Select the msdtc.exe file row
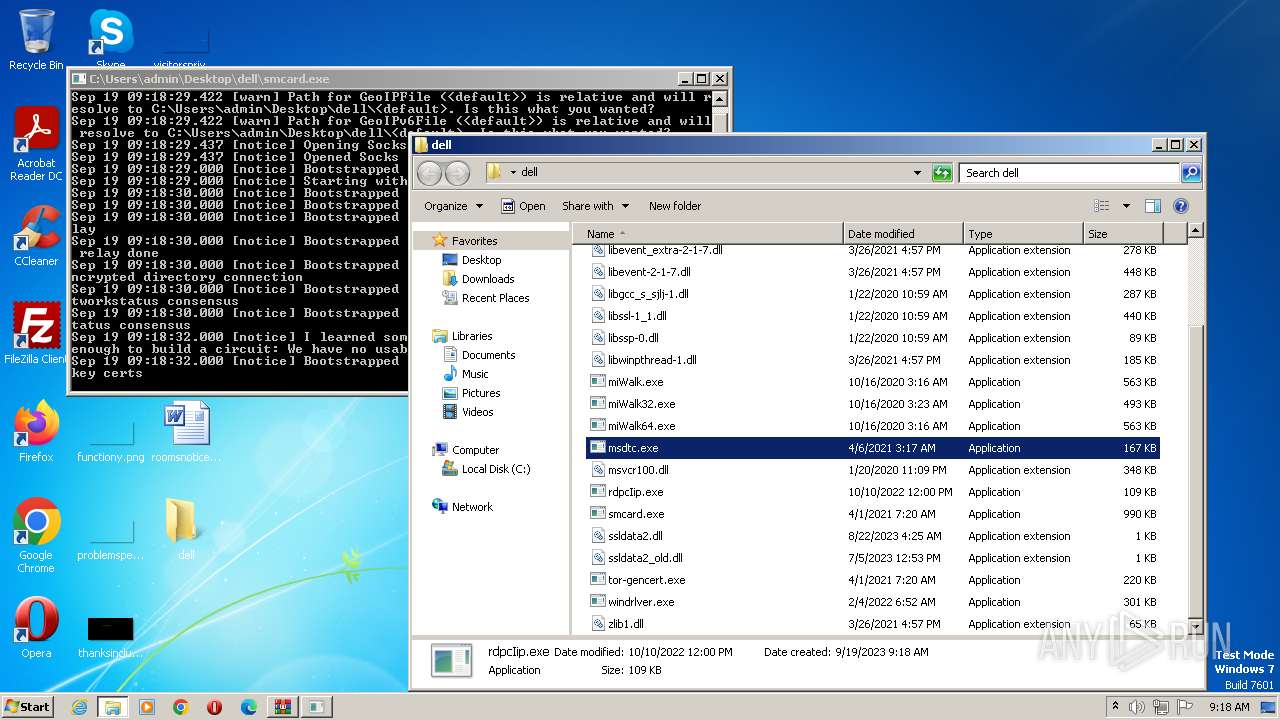The image size is (1280, 720). 872,448
